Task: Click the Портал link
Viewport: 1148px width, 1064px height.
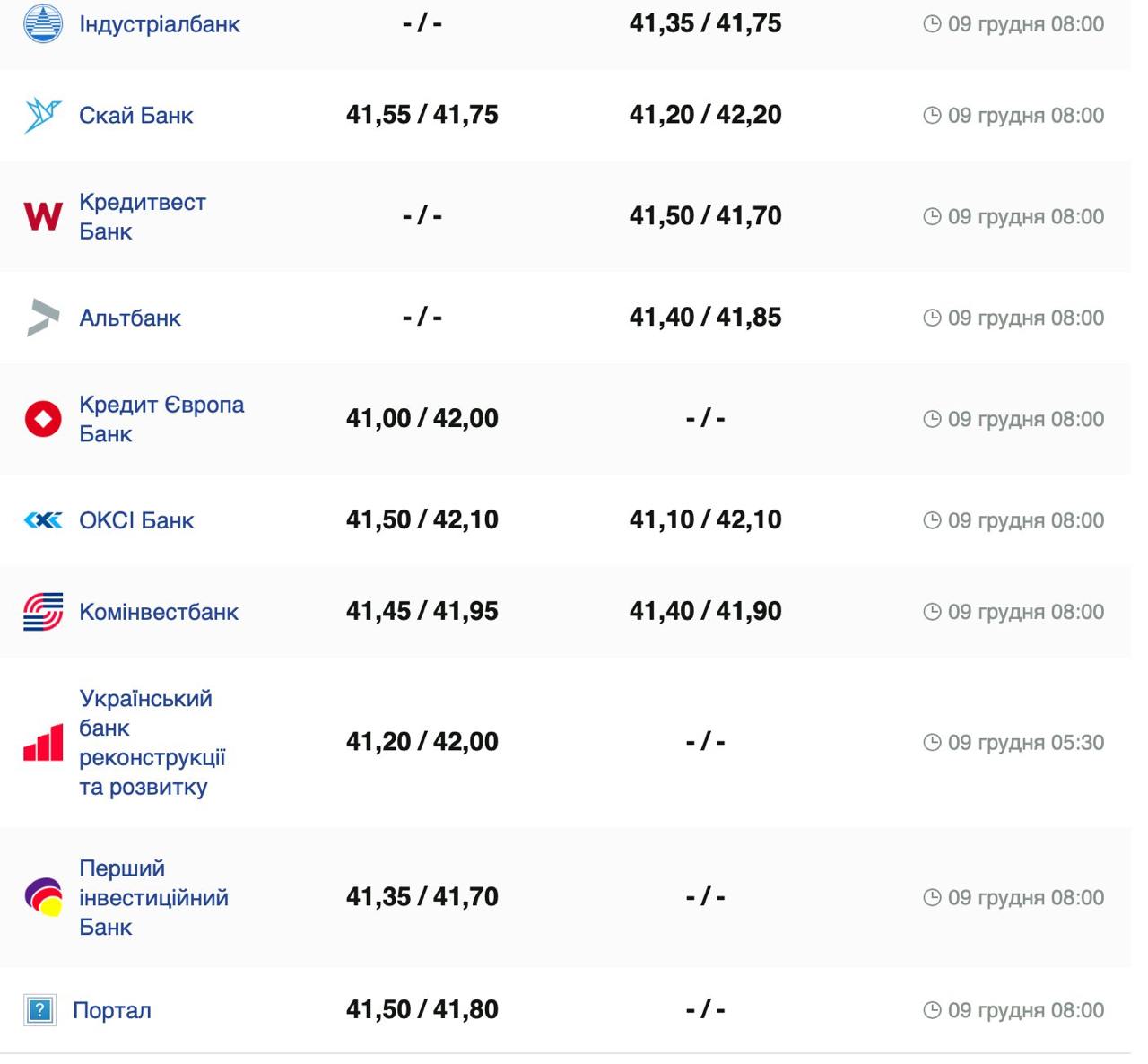Action: pos(112,1011)
